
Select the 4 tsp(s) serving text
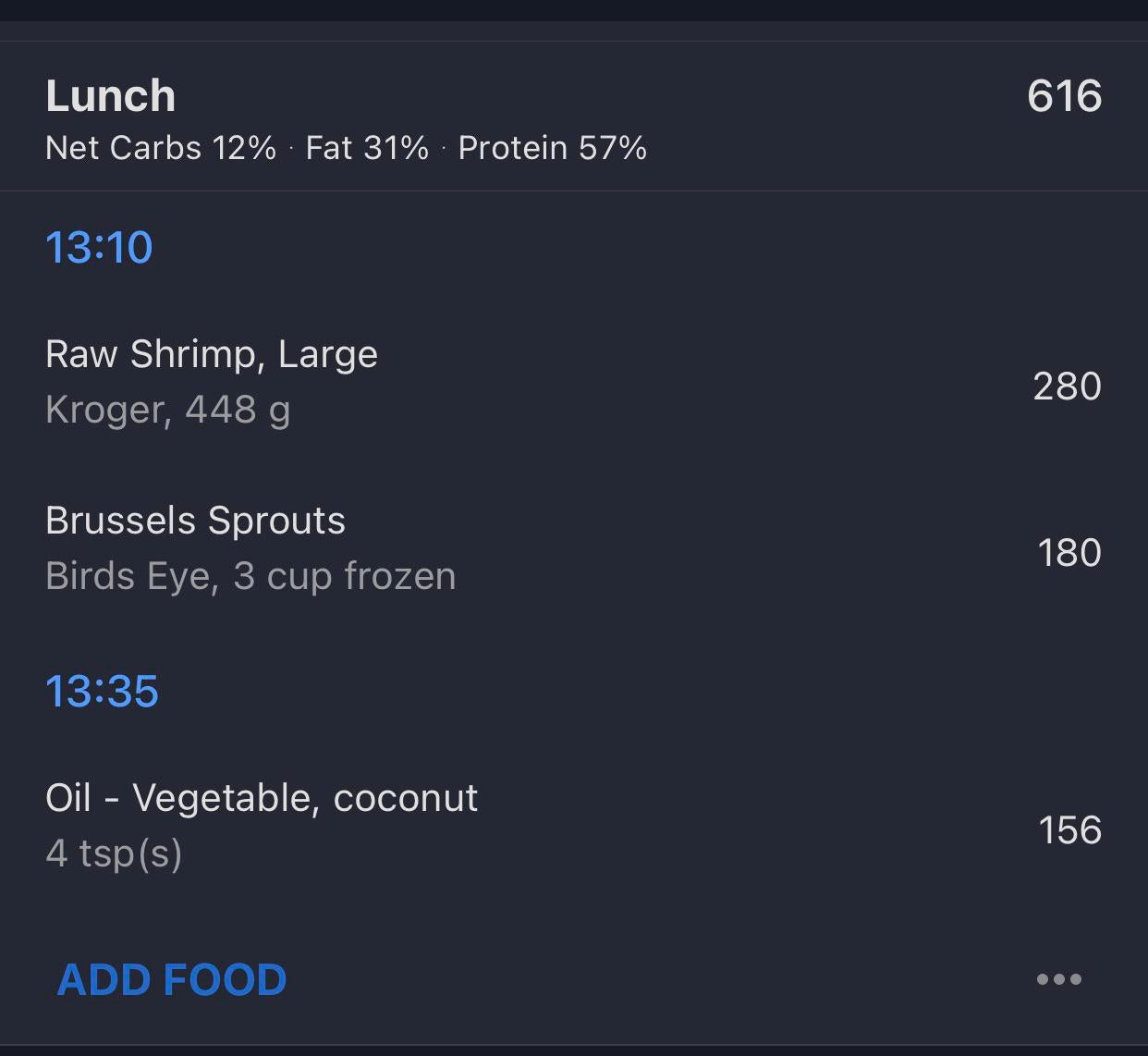[x=114, y=853]
